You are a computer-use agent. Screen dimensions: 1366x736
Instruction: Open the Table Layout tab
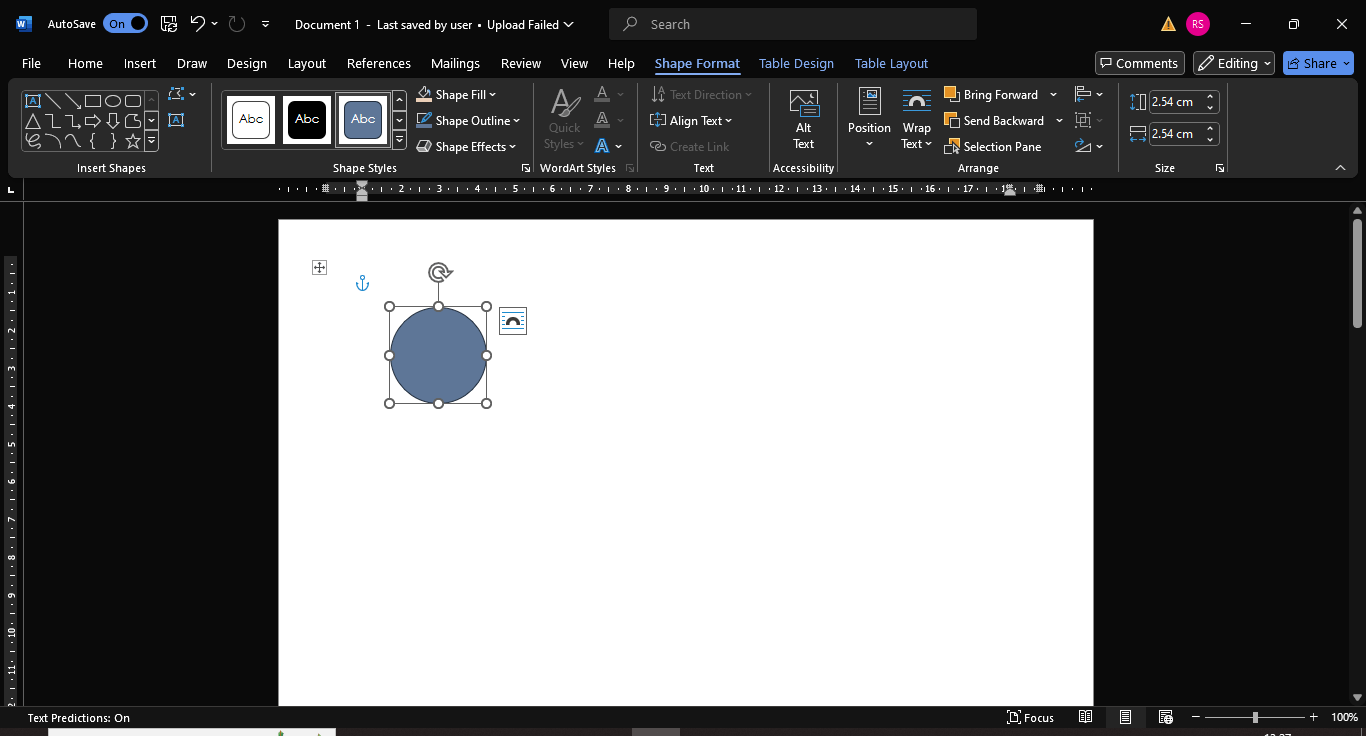click(892, 63)
